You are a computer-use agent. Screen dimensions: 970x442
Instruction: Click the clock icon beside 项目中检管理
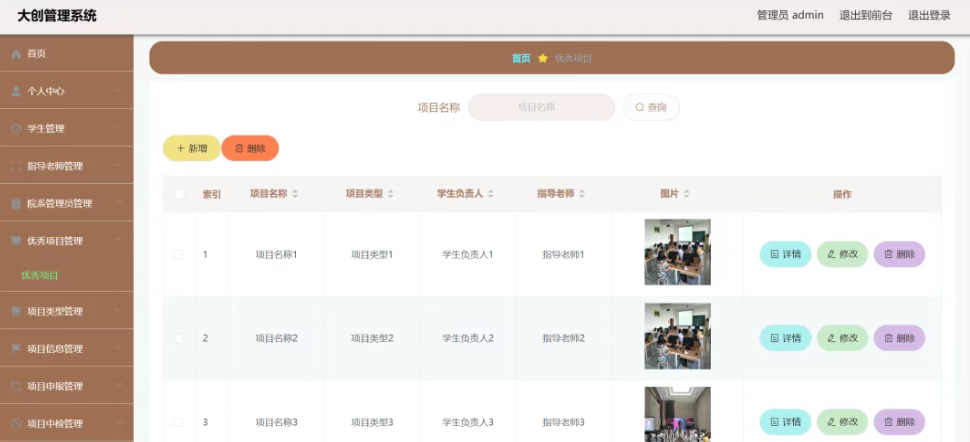pos(16,424)
